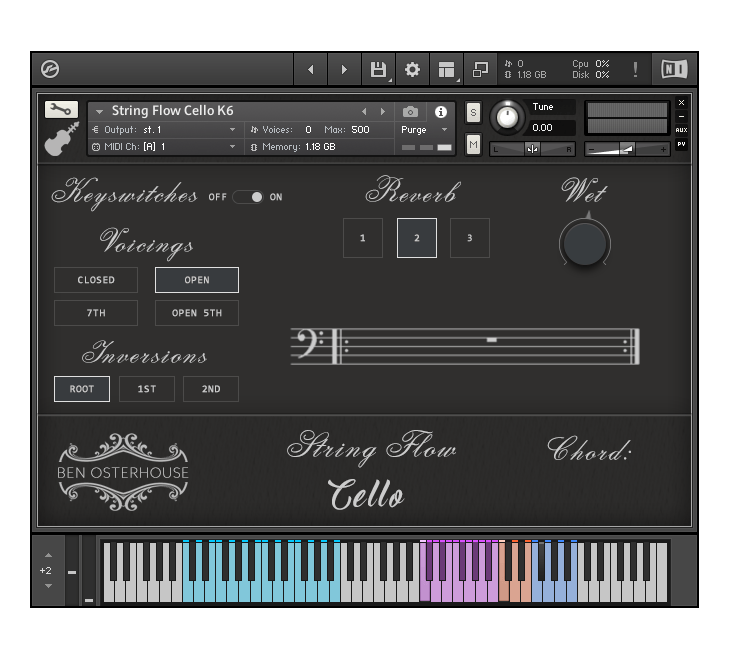730x655 pixels.
Task: Choose the OPEN 5TH voicing button
Action: tap(197, 313)
